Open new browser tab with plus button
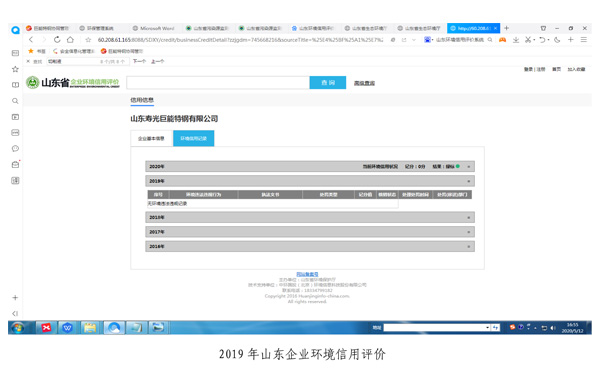Viewport: 600px width, 381px height. [x=507, y=28]
